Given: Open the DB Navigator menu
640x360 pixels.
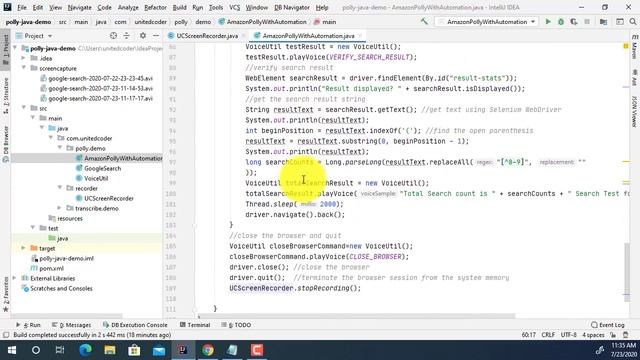Looking at the screenshot, I should (291, 7).
